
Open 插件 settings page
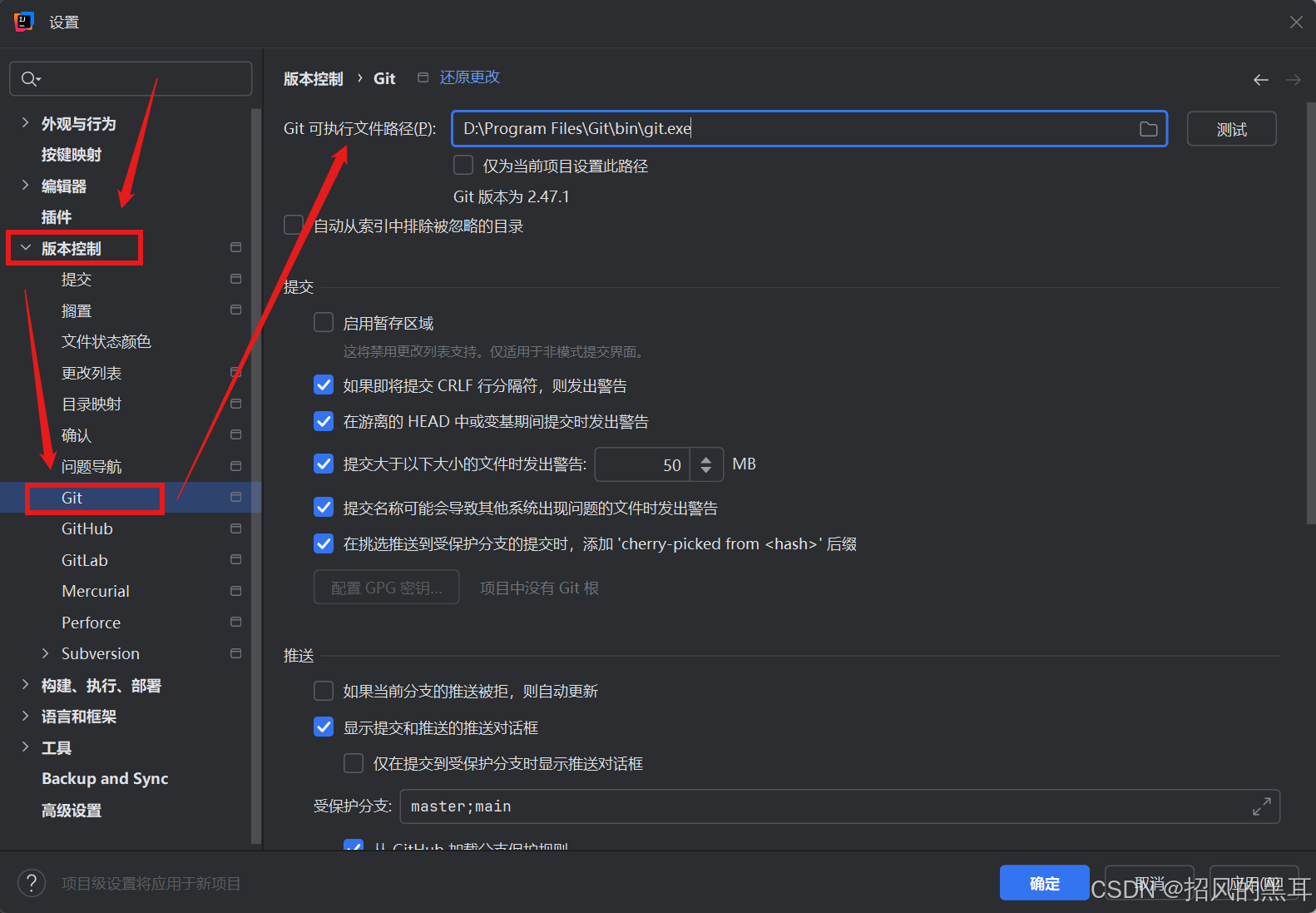pyautogui.click(x=57, y=217)
